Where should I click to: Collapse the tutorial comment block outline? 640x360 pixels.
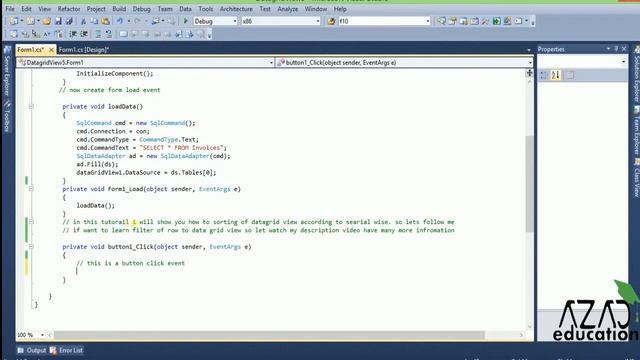pos(31,222)
